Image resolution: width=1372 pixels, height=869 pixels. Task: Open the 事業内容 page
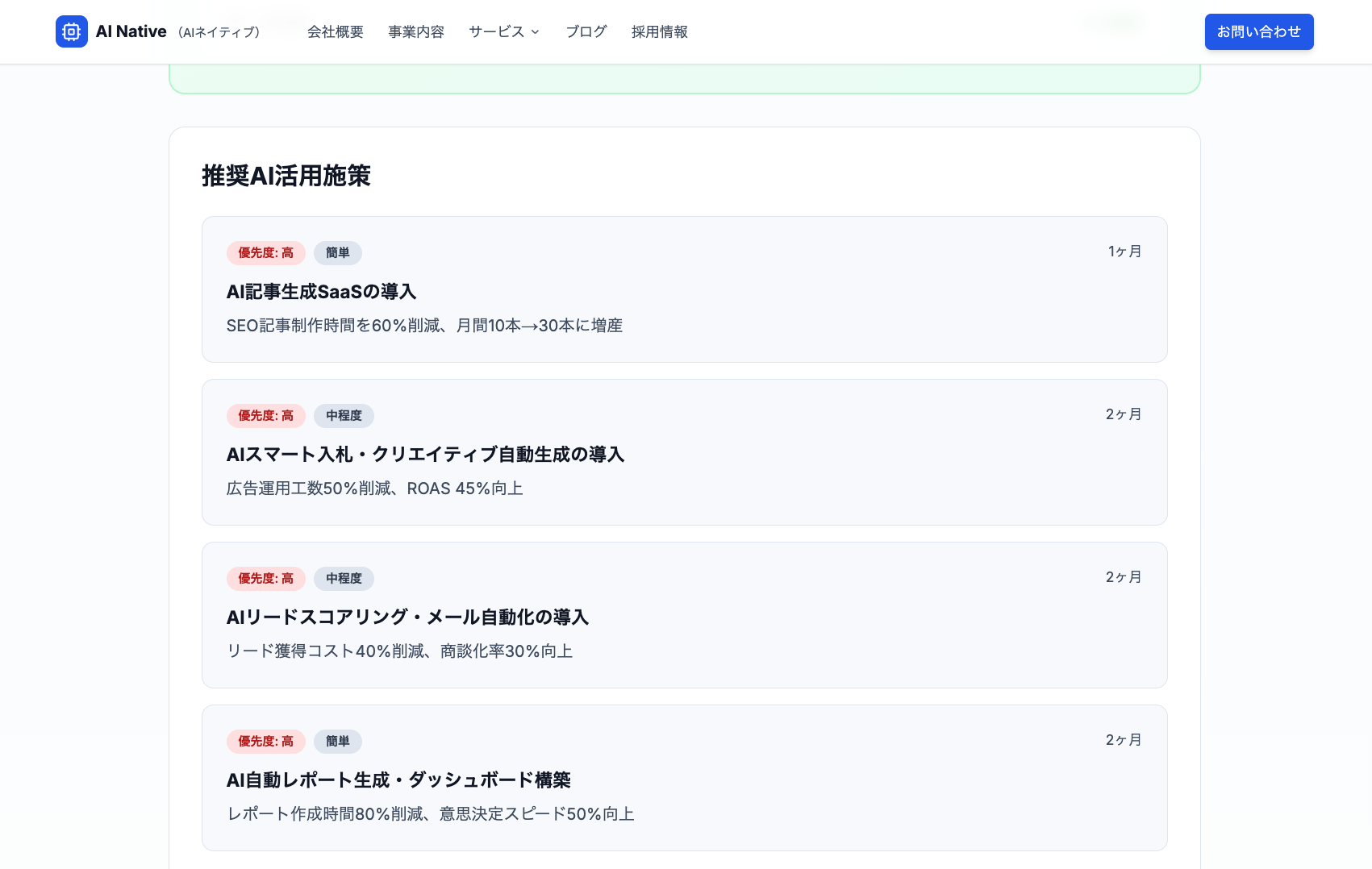(x=416, y=31)
